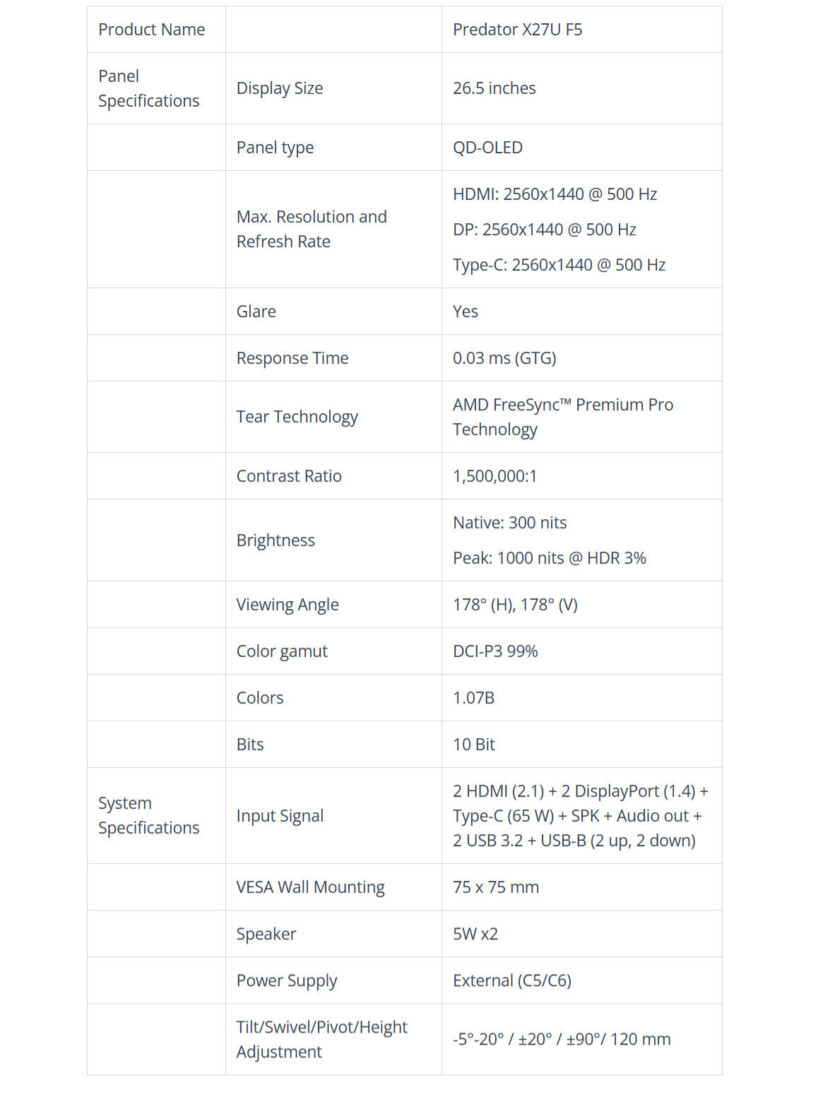This screenshot has width=835, height=1109.
Task: Select the Viewing Angle label
Action: (287, 605)
